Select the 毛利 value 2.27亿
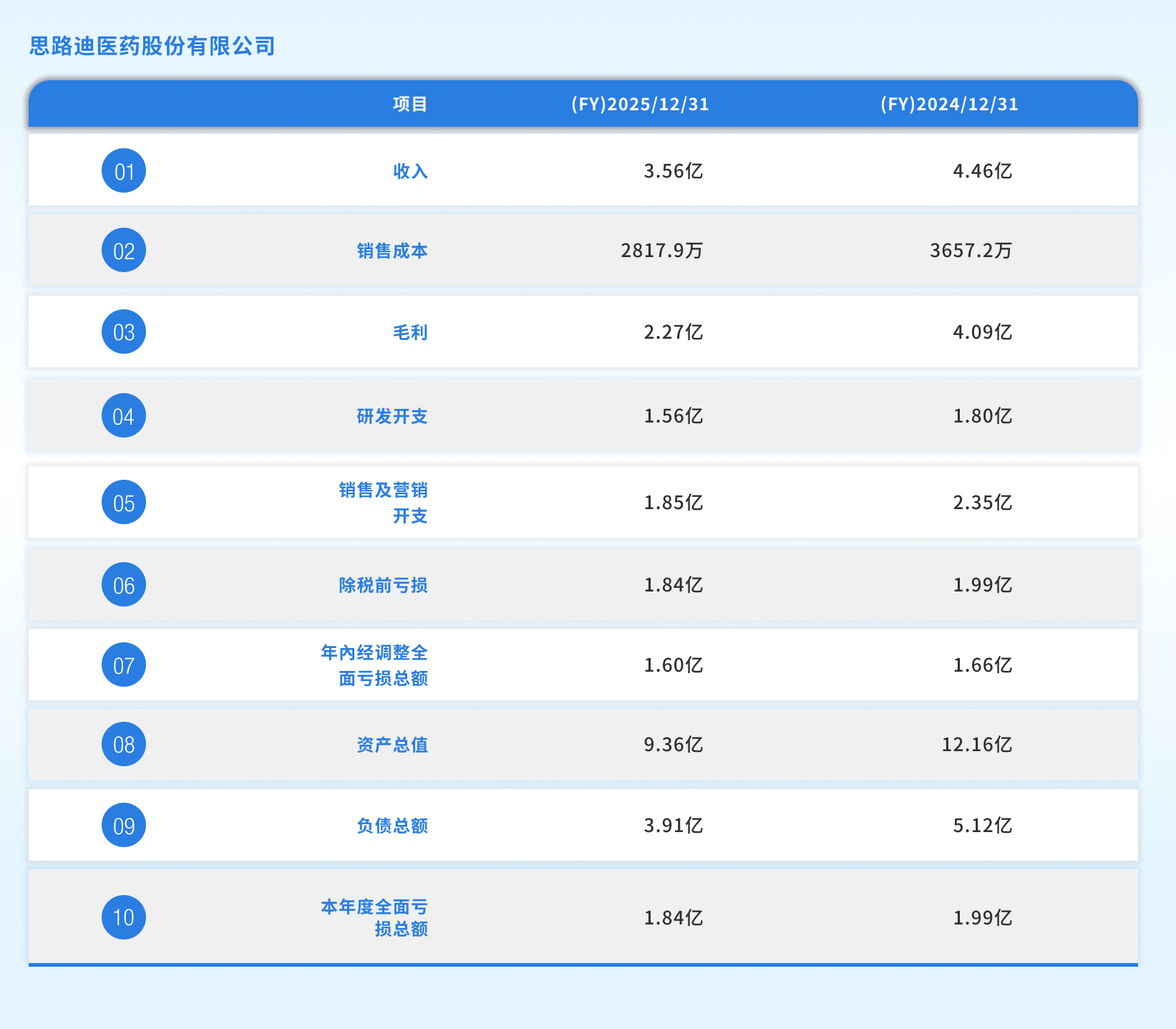Image resolution: width=1176 pixels, height=1029 pixels. pos(674,332)
